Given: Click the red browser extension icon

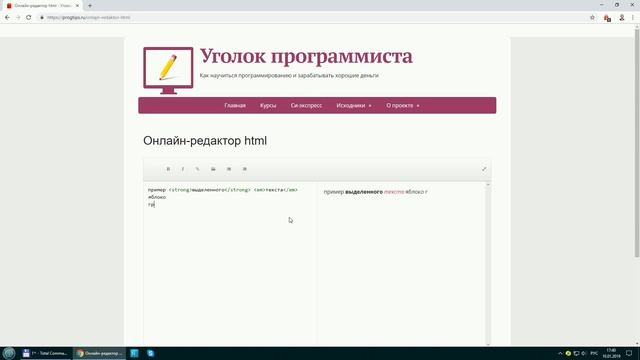Looking at the screenshot, I should 607,18.
